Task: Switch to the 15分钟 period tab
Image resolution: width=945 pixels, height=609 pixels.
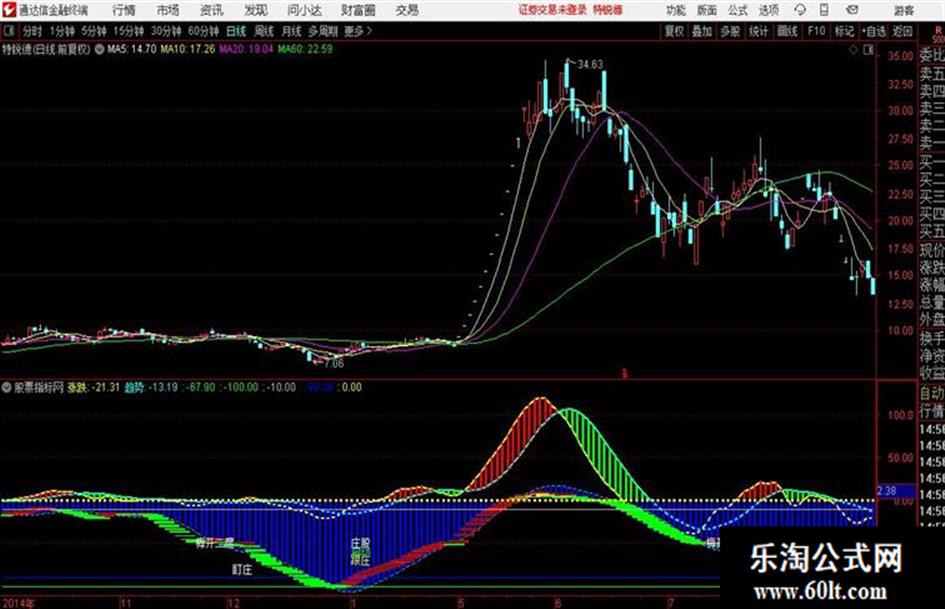Action: 128,31
